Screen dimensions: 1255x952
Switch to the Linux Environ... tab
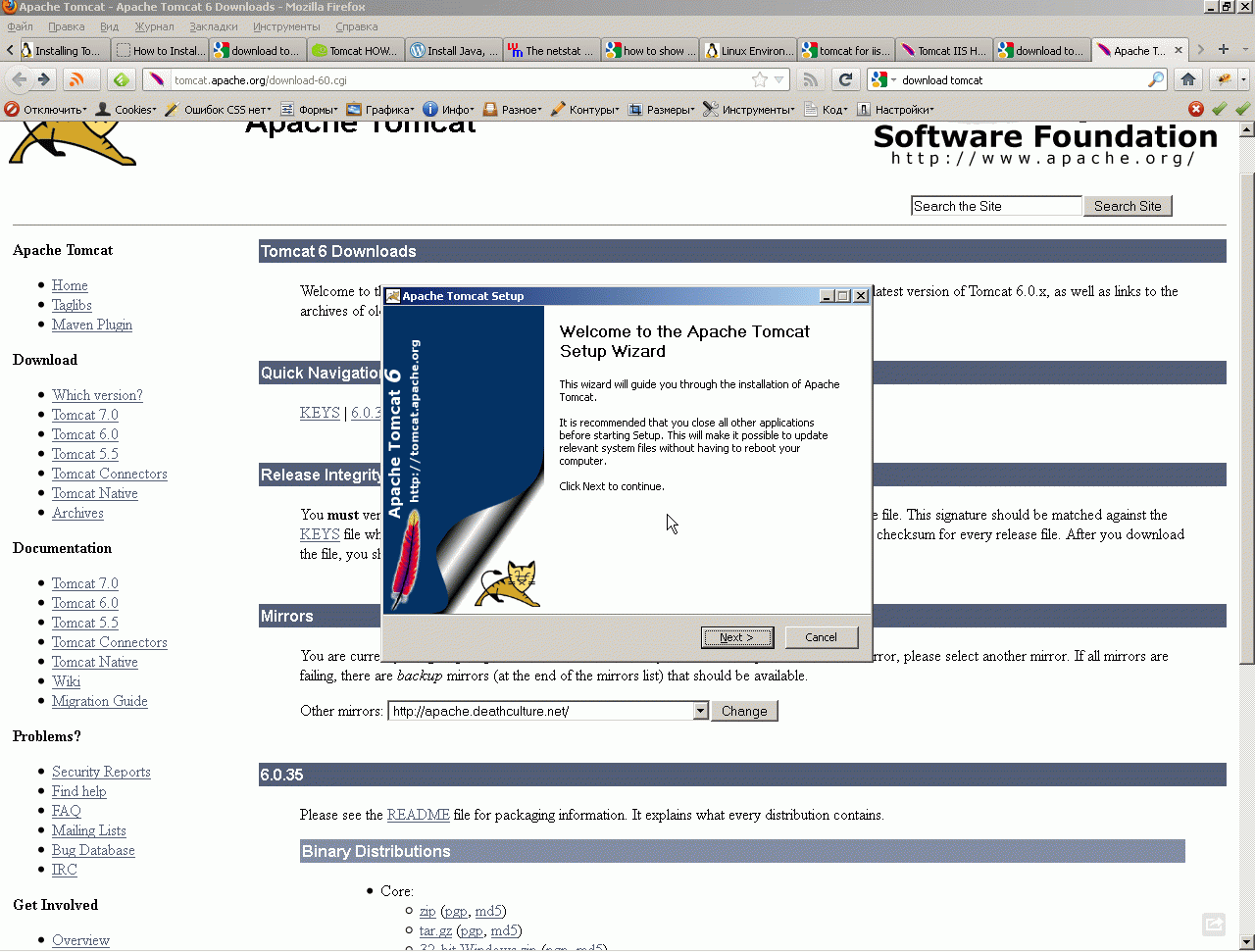coord(749,50)
